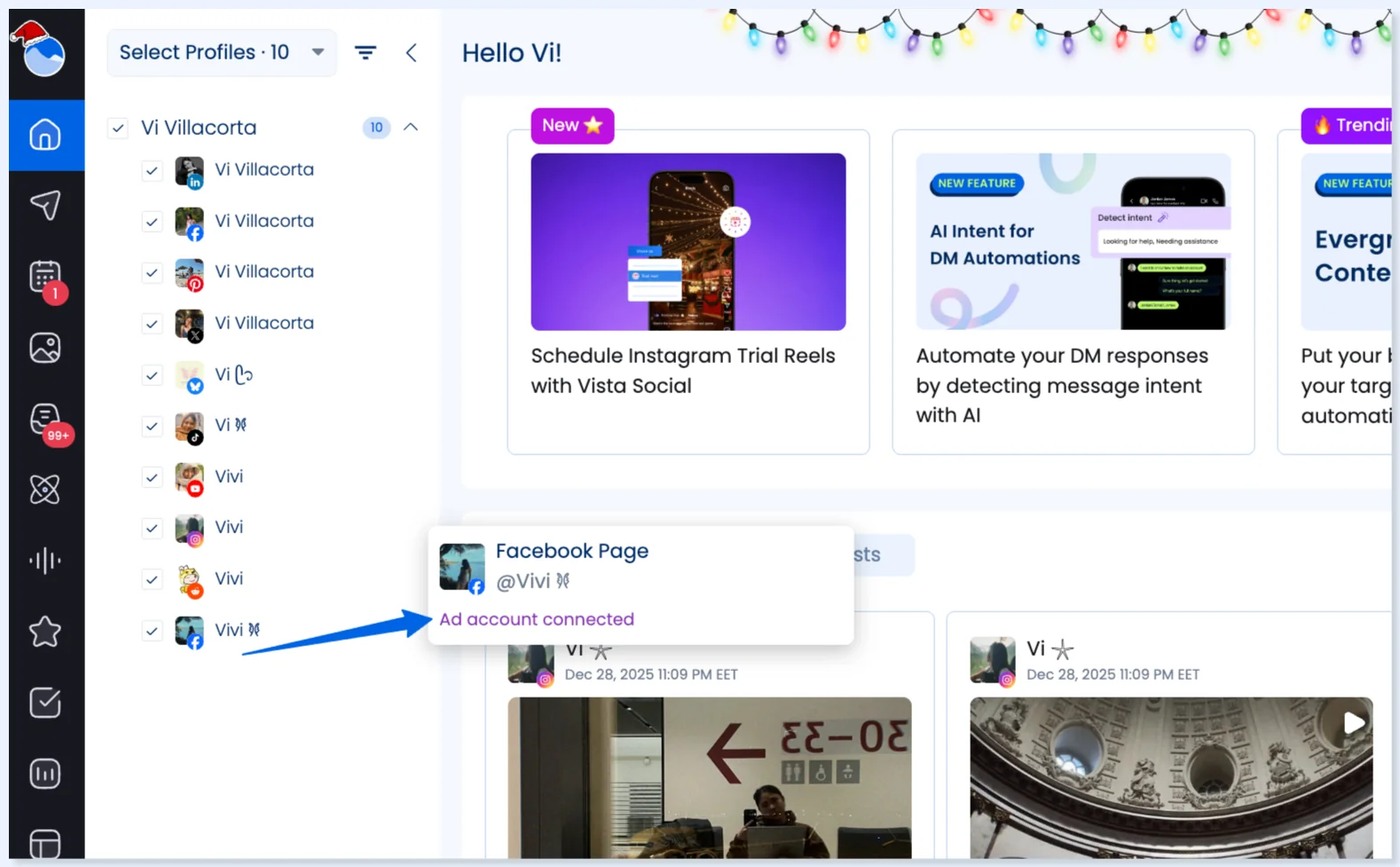Open the Automate your DM responses announcement
The width and height of the screenshot is (1400, 867).
click(x=1074, y=292)
